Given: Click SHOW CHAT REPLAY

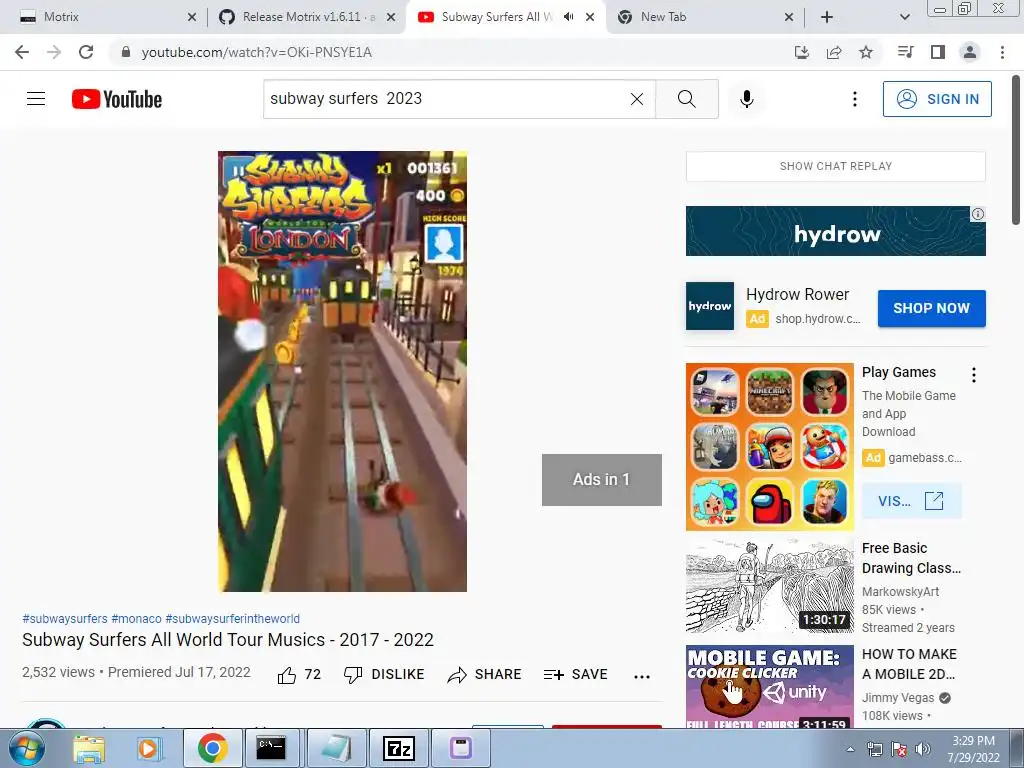Looking at the screenshot, I should pos(835,166).
